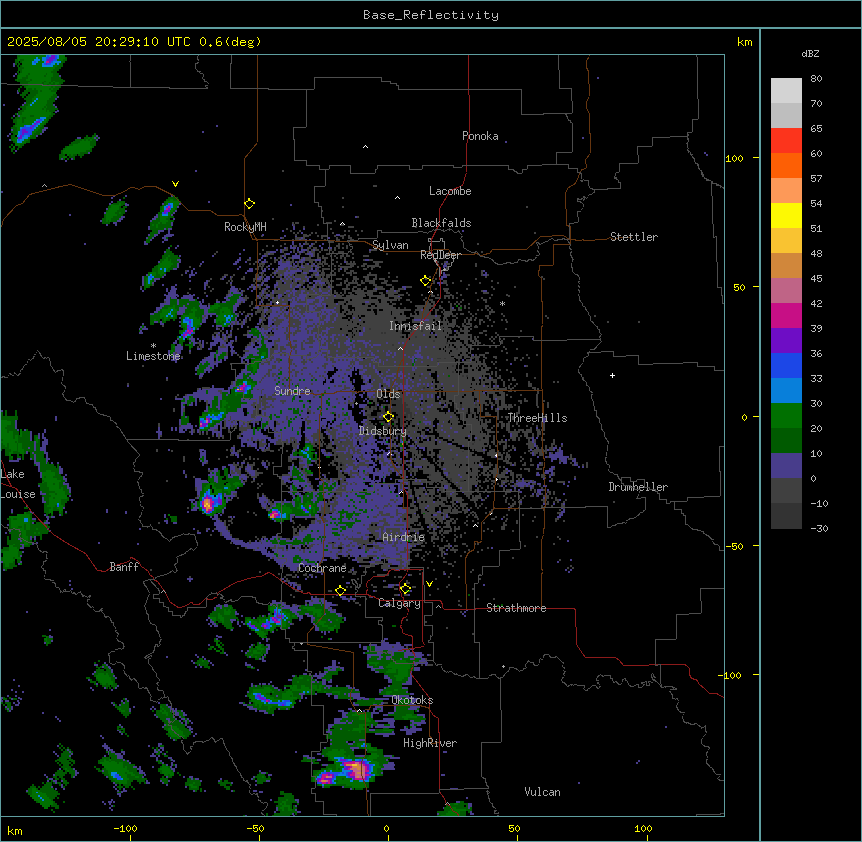The image size is (862, 842).
Task: Click the dBZ legend heading
Action: (x=810, y=53)
